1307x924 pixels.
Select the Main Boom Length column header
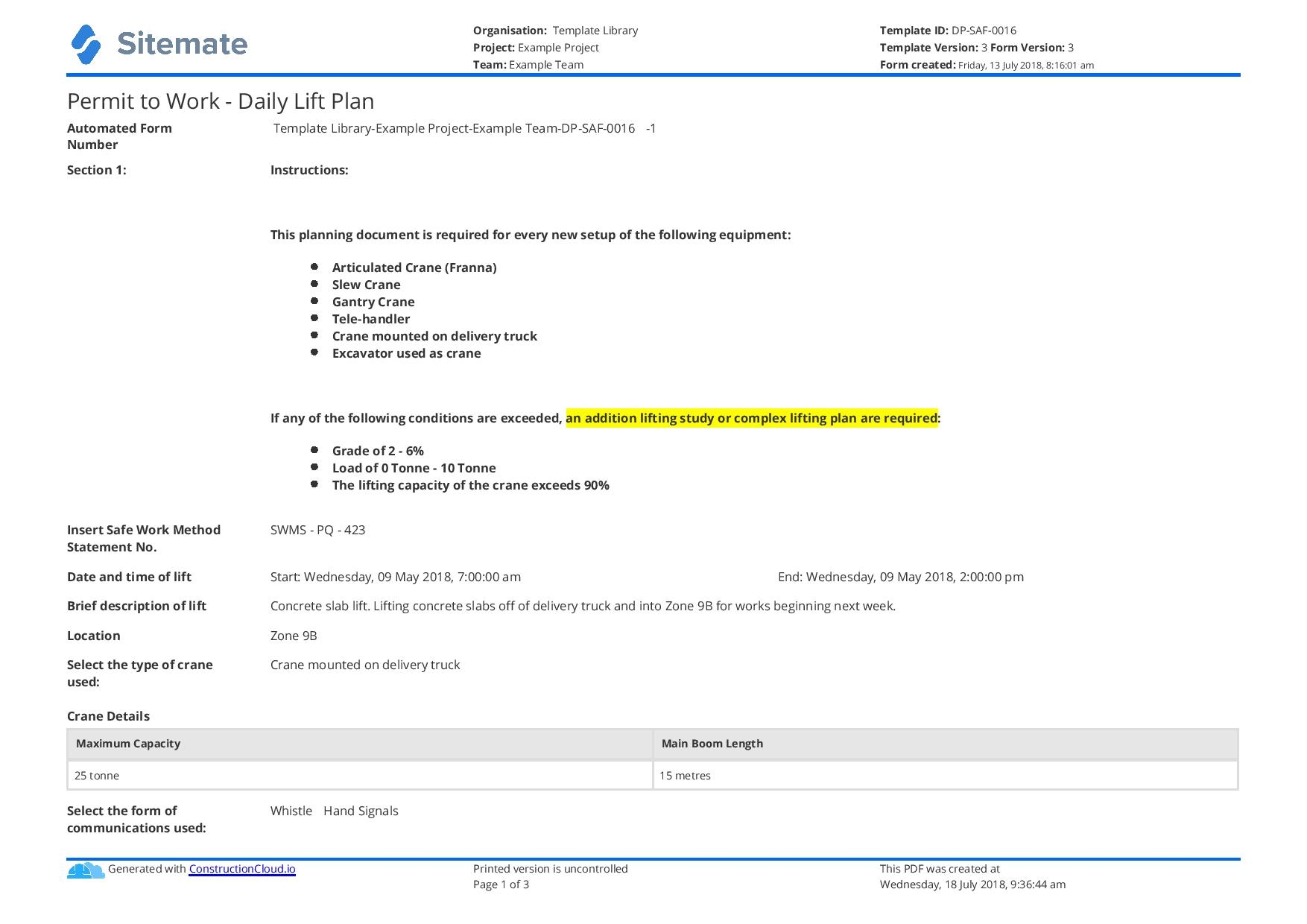[712, 744]
